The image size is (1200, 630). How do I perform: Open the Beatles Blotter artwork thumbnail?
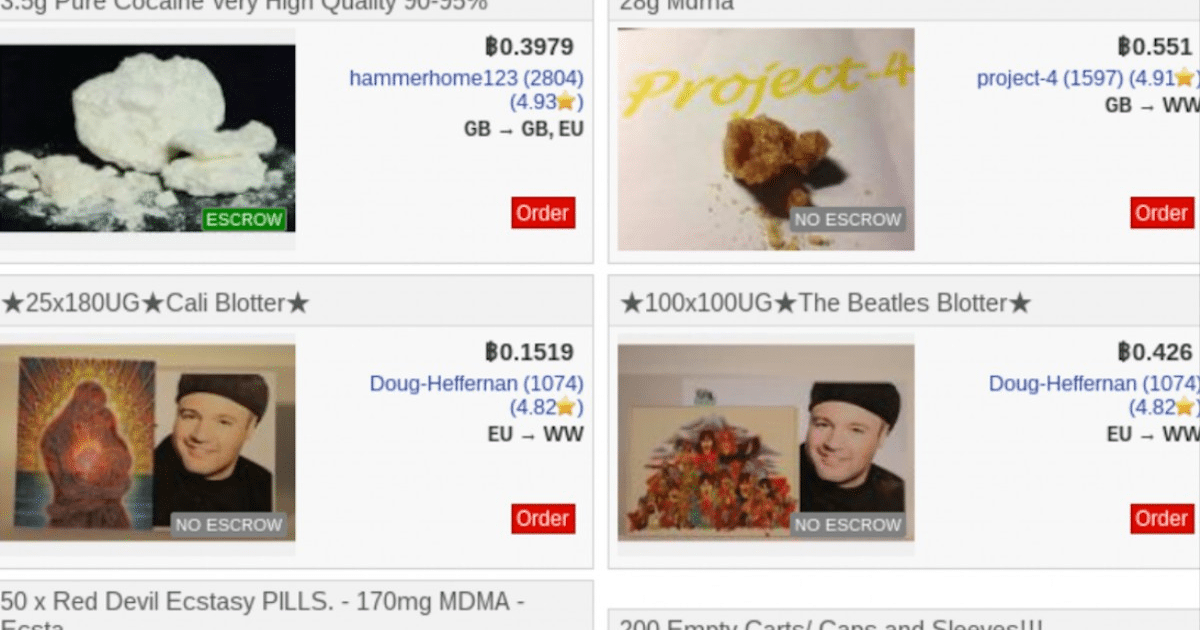point(766,442)
